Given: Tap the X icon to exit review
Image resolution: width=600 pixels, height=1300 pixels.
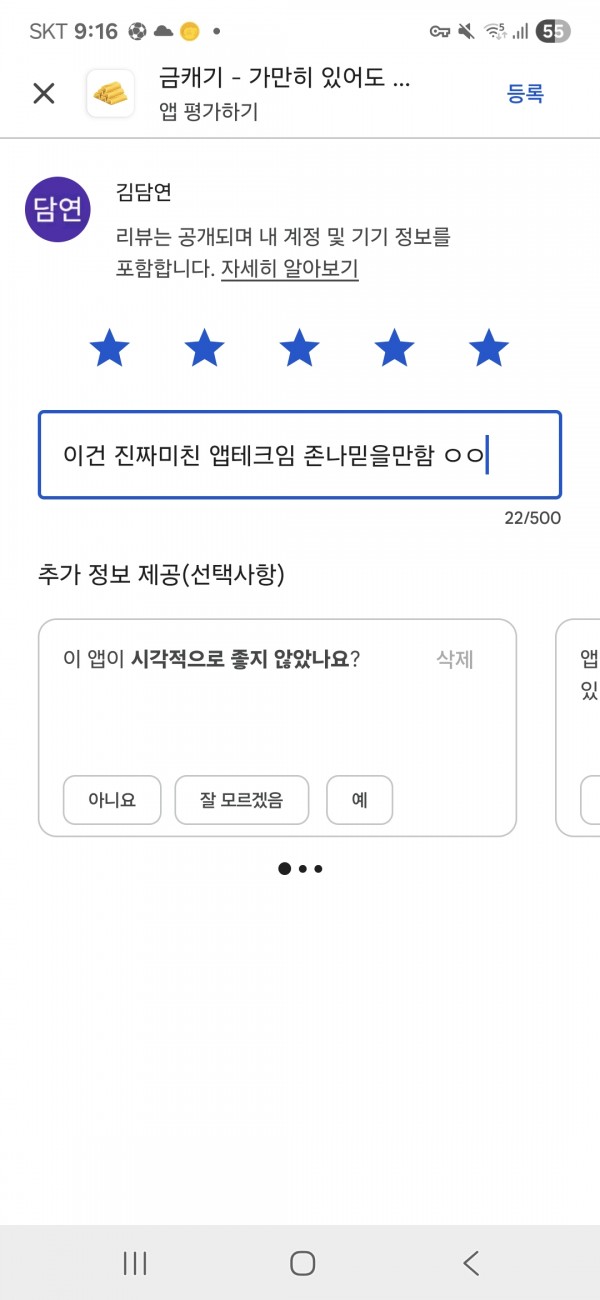Looking at the screenshot, I should click(43, 94).
